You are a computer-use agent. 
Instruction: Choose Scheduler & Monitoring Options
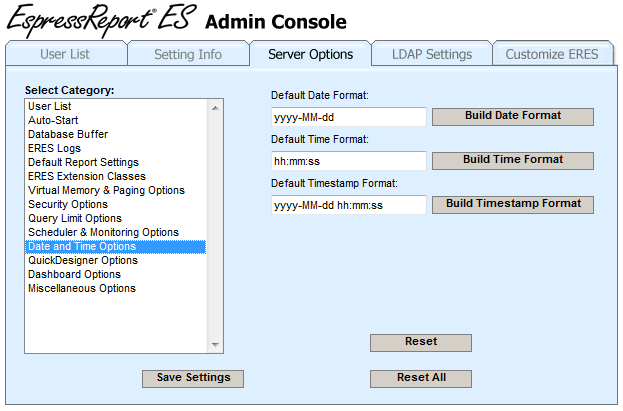(115, 232)
